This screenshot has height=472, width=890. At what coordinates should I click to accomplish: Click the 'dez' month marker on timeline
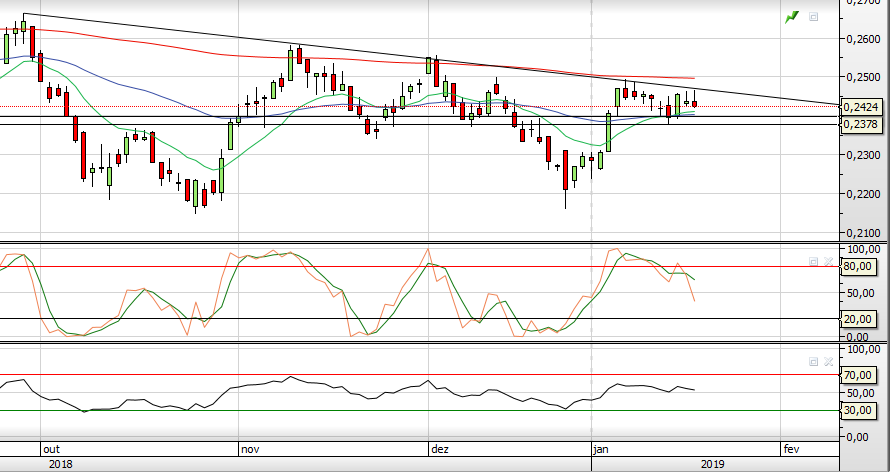[x=438, y=450]
